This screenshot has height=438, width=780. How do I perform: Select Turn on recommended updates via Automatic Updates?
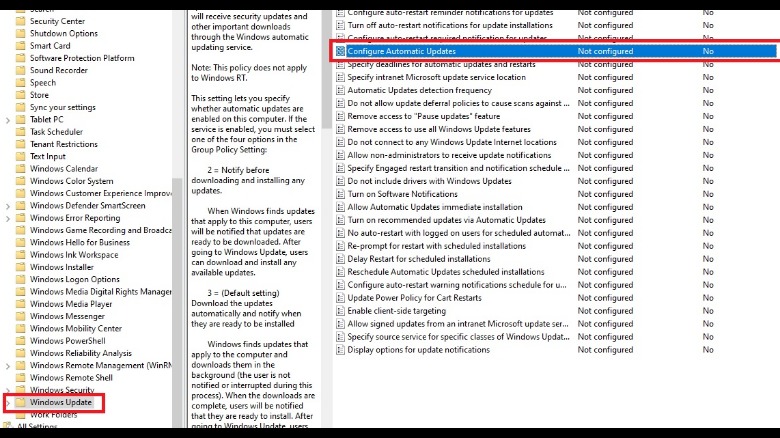coord(446,220)
